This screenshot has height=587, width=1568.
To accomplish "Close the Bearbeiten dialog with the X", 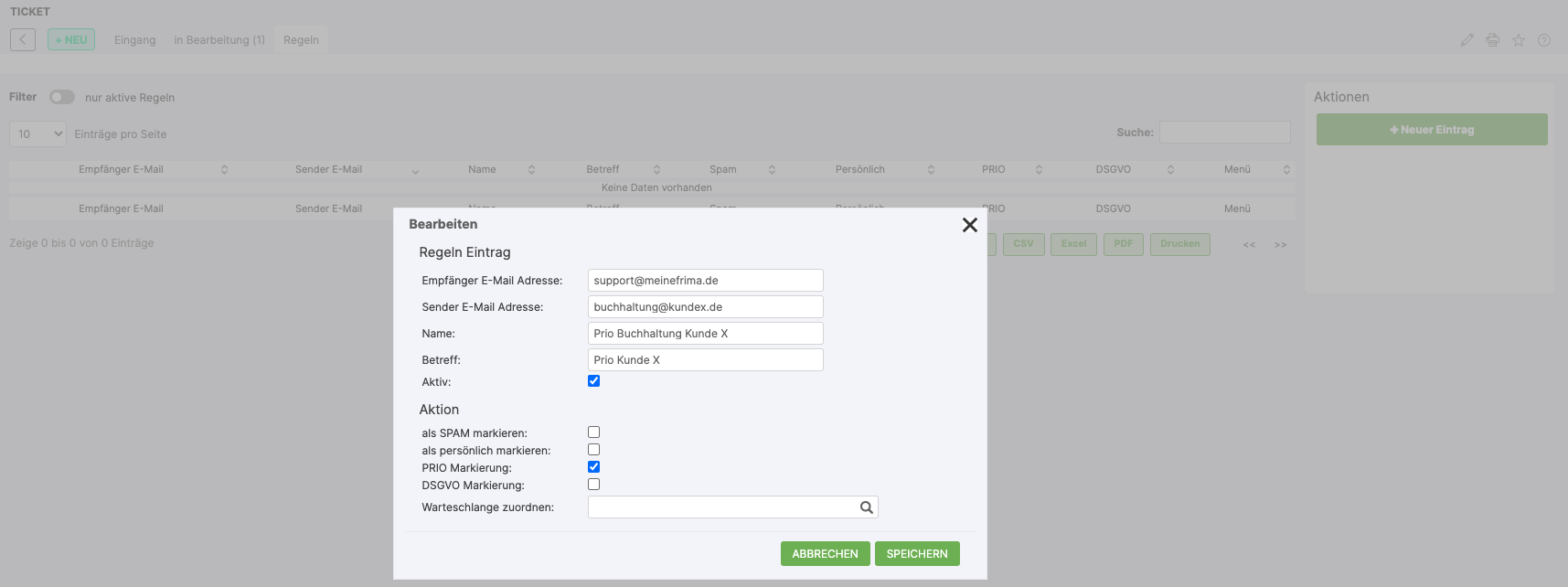I will [969, 225].
